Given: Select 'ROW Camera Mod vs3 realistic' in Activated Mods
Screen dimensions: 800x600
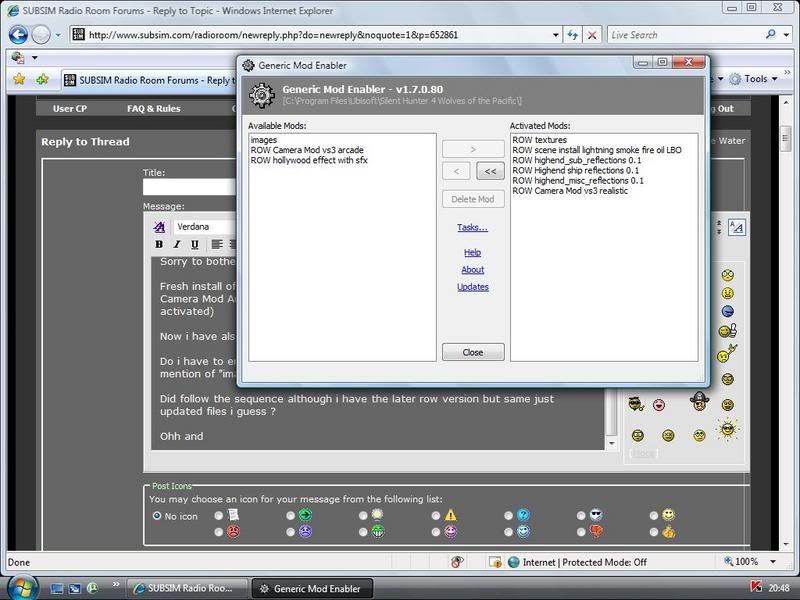Looking at the screenshot, I should click(570, 191).
